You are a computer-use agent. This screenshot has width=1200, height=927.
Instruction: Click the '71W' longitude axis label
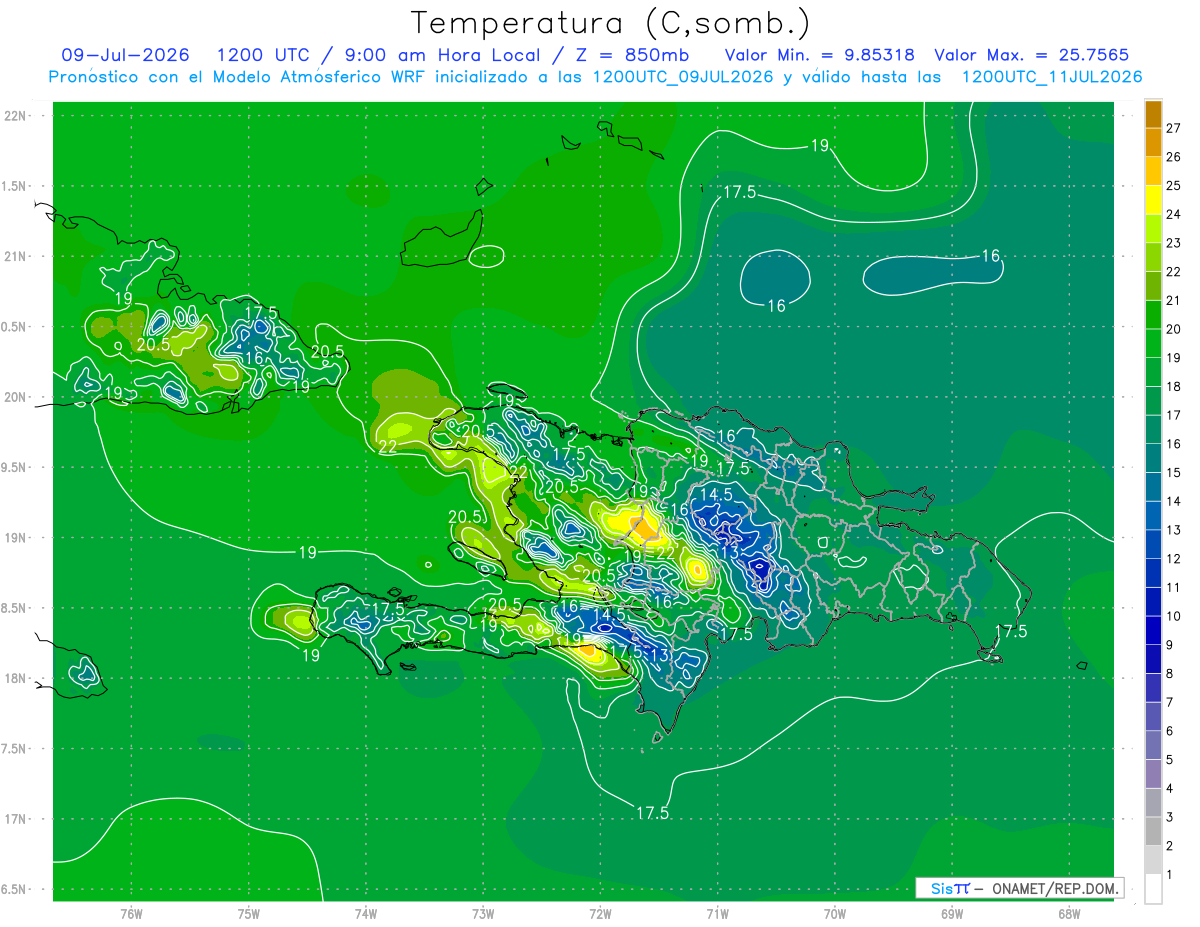(717, 913)
